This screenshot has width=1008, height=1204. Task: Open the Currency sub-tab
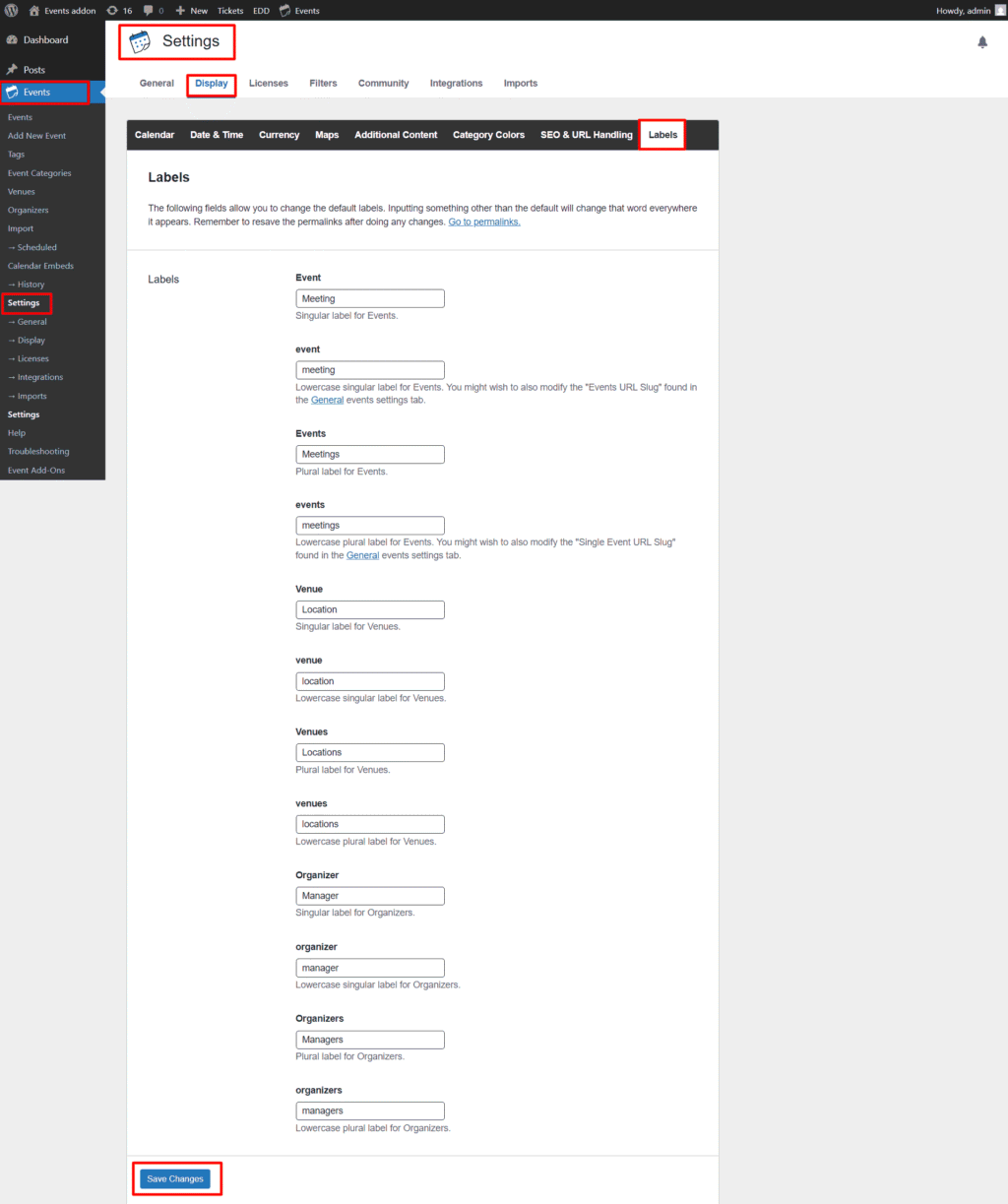(280, 135)
